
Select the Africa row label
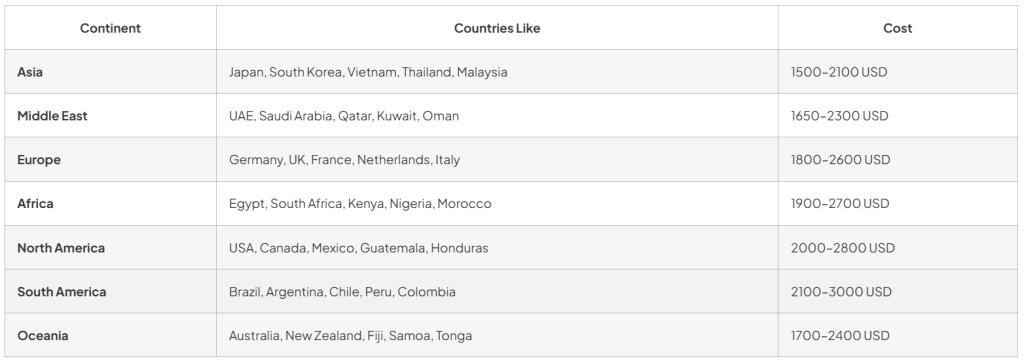35,204
